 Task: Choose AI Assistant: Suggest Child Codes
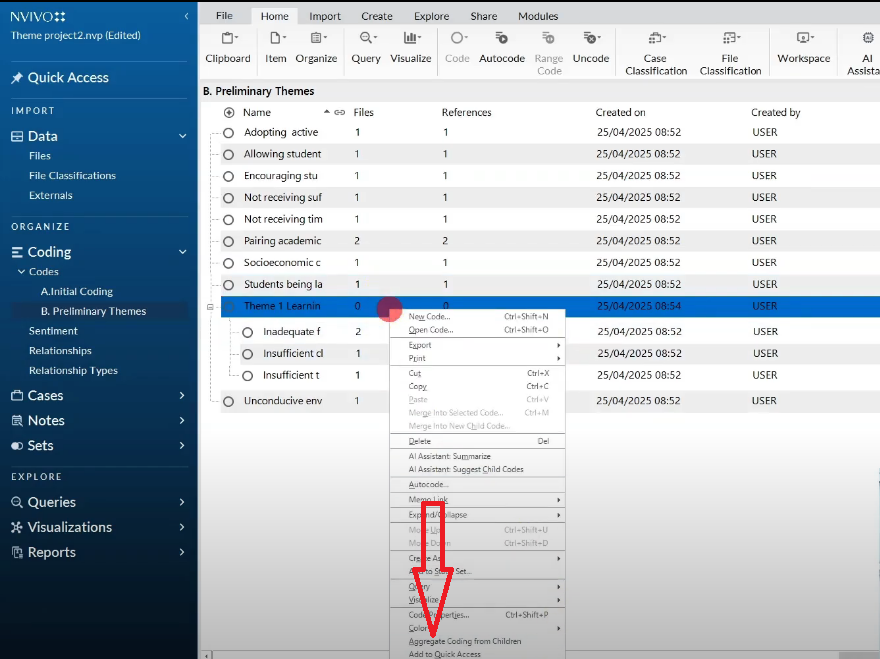[x=478, y=469]
